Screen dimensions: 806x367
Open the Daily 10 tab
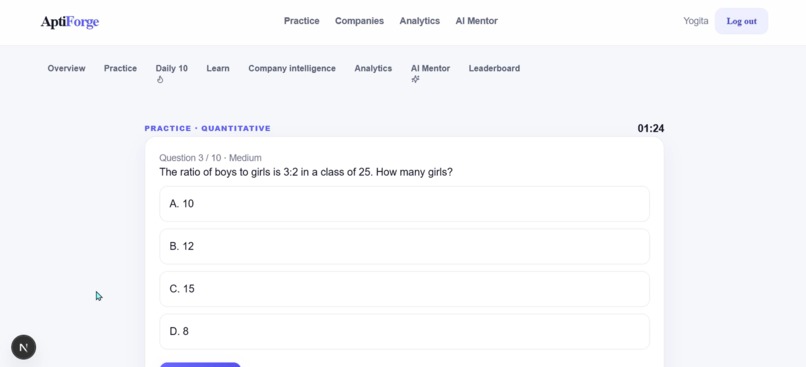click(x=172, y=68)
